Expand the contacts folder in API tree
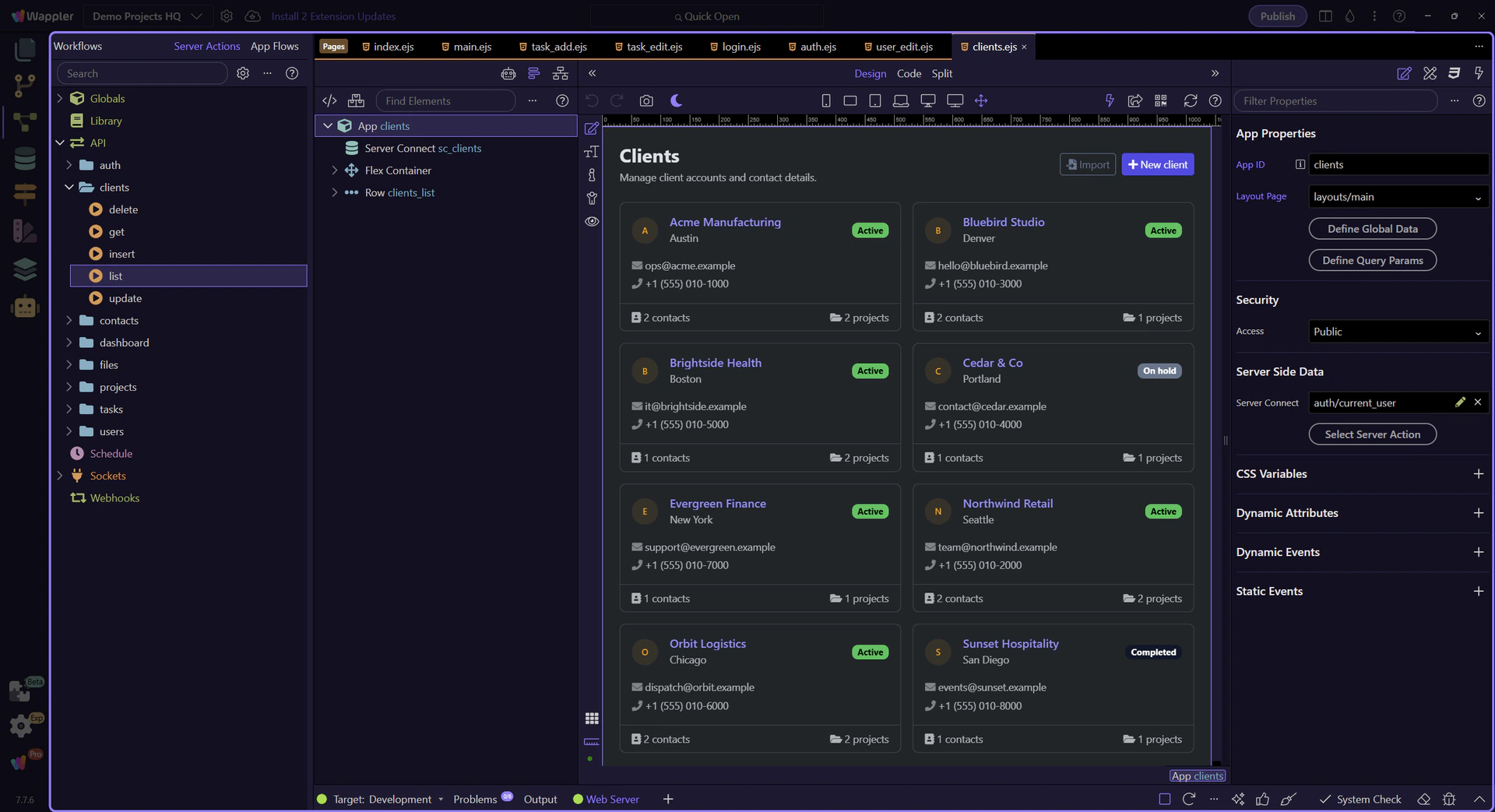Image resolution: width=1495 pixels, height=812 pixels. click(69, 321)
